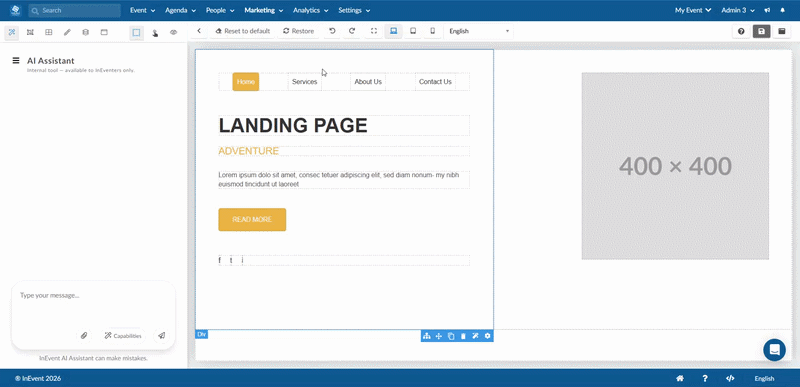Redo the last change
The height and width of the screenshot is (387, 800).
coord(352,31)
